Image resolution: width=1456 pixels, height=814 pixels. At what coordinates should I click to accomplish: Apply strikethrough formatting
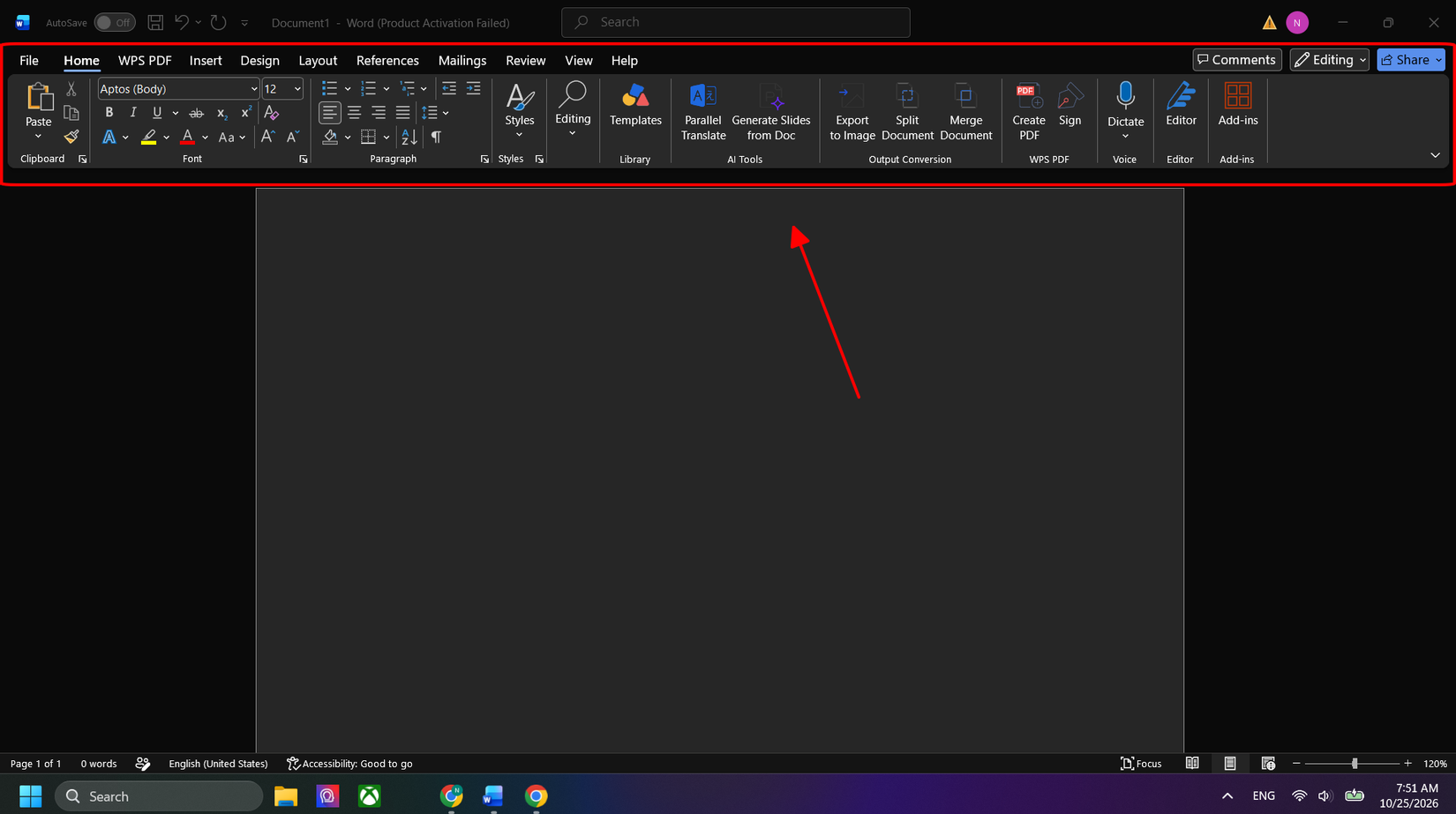197,113
